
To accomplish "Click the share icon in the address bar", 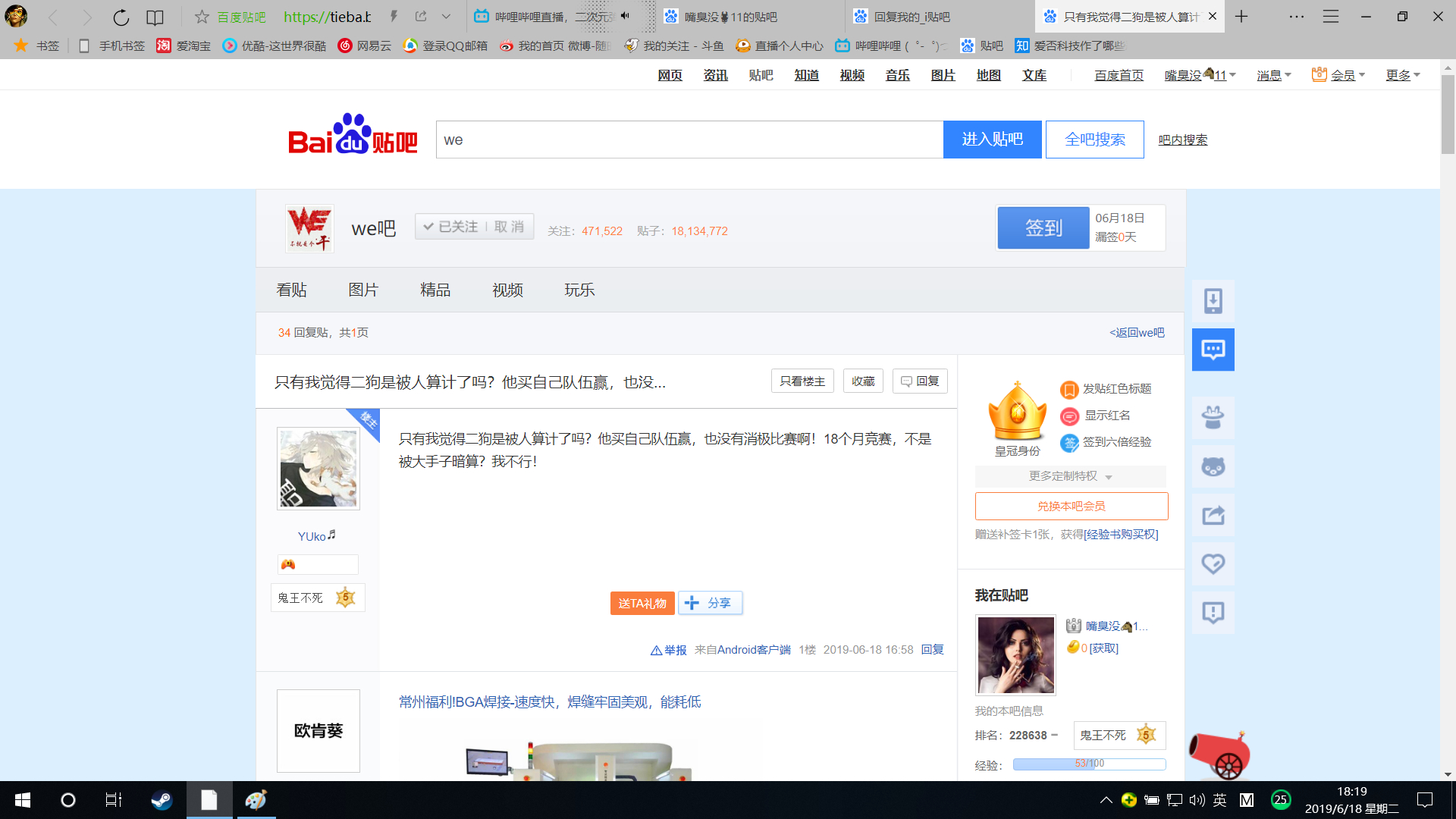I will click(421, 16).
